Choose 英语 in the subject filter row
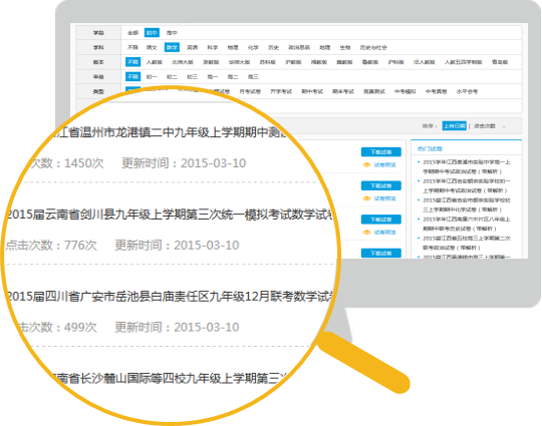 coord(192,47)
